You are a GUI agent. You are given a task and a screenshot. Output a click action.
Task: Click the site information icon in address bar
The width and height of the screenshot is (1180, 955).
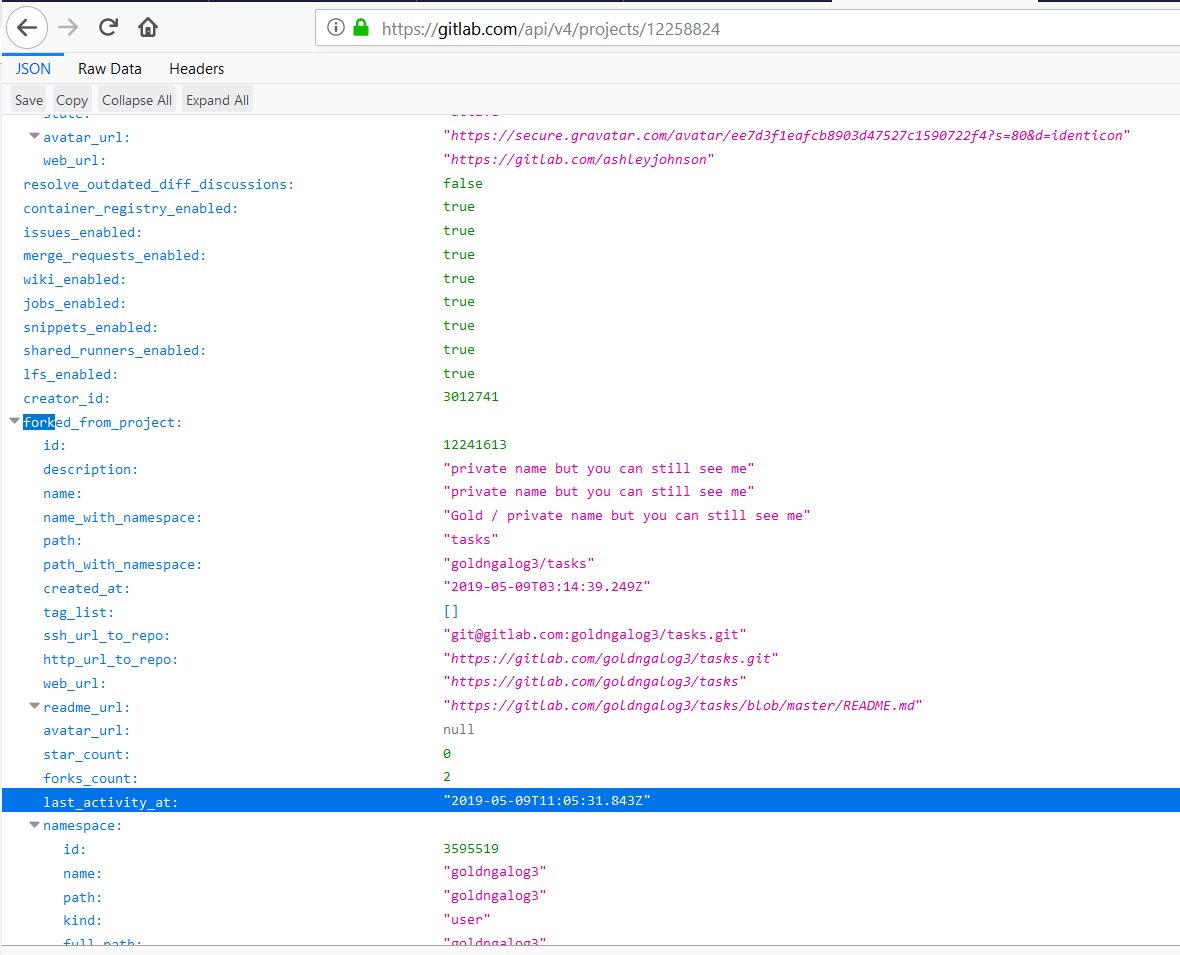pos(336,28)
